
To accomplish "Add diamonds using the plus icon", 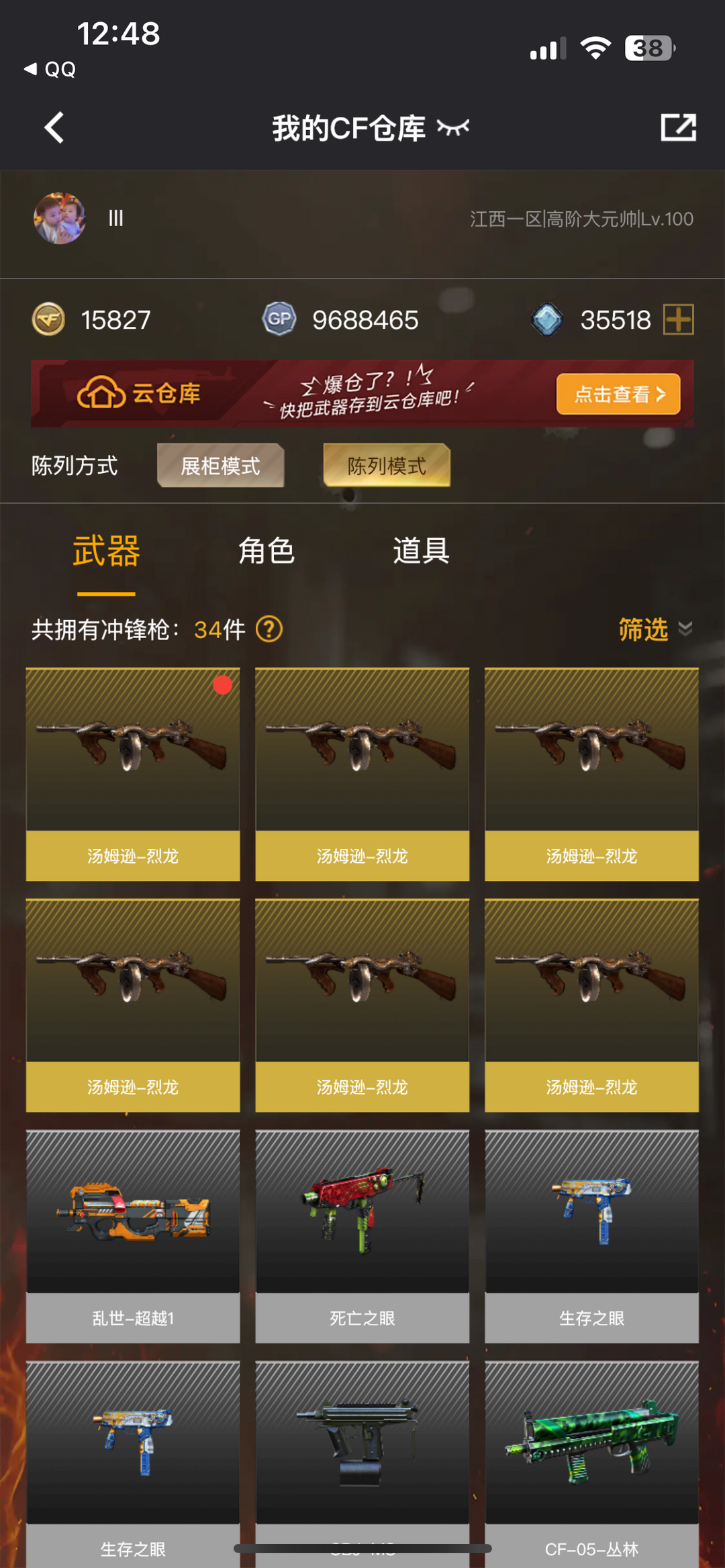I will (x=678, y=319).
